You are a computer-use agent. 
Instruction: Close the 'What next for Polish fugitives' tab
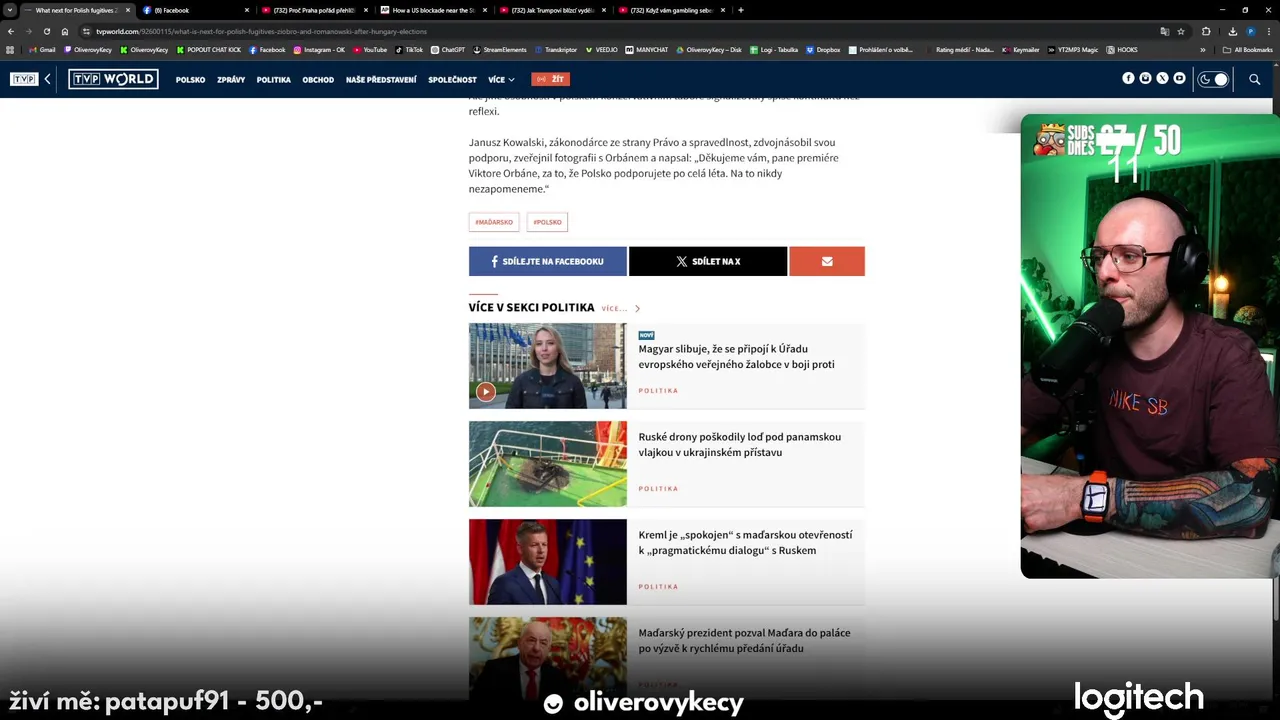pos(128,10)
